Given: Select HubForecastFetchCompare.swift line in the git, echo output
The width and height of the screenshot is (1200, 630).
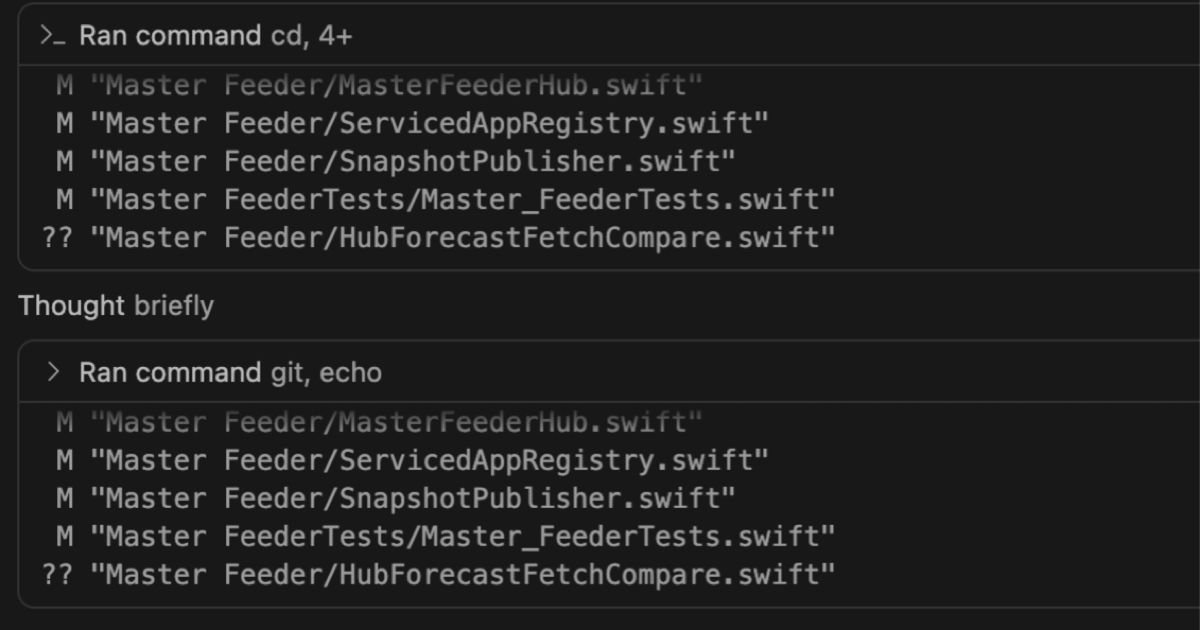Looking at the screenshot, I should (438, 574).
